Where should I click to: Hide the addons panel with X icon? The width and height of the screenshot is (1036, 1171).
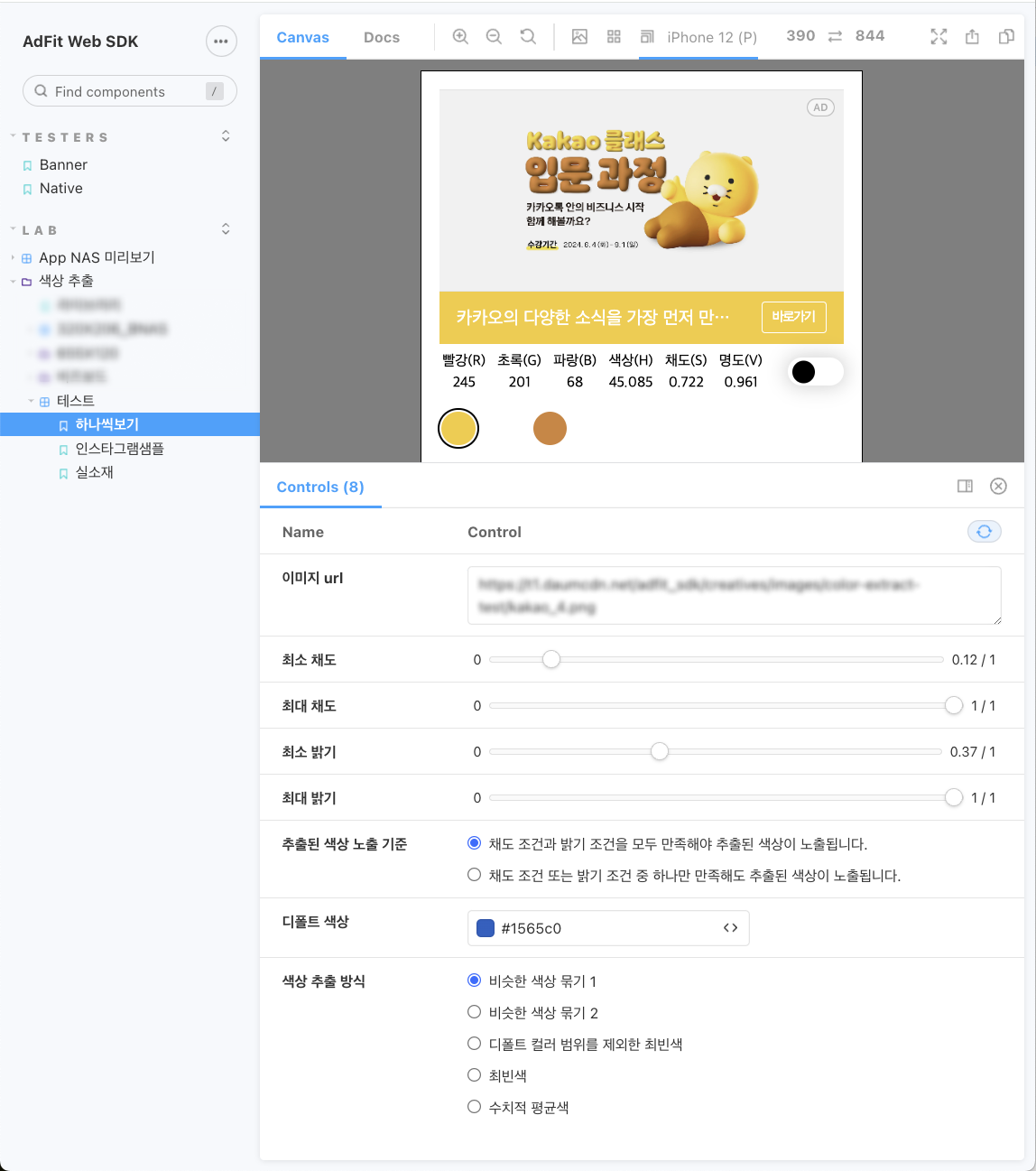coord(998,486)
